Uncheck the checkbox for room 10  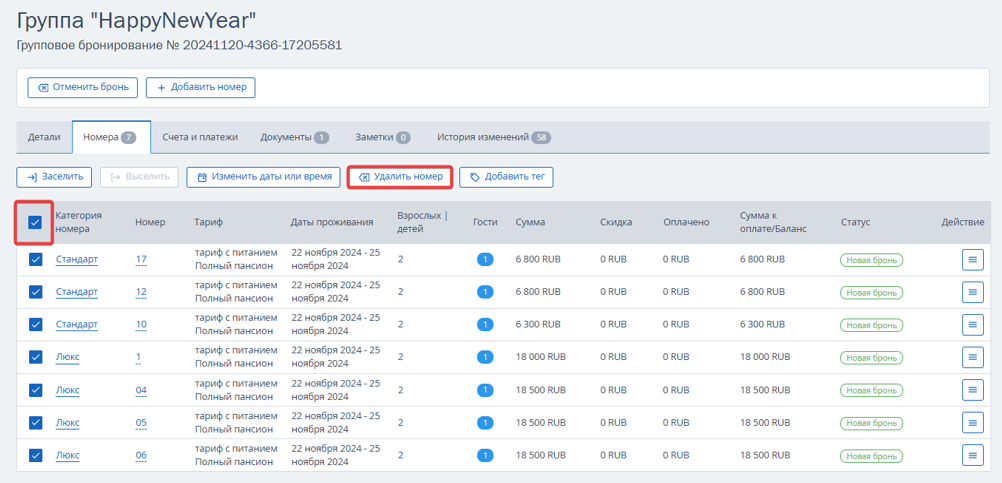(x=35, y=325)
